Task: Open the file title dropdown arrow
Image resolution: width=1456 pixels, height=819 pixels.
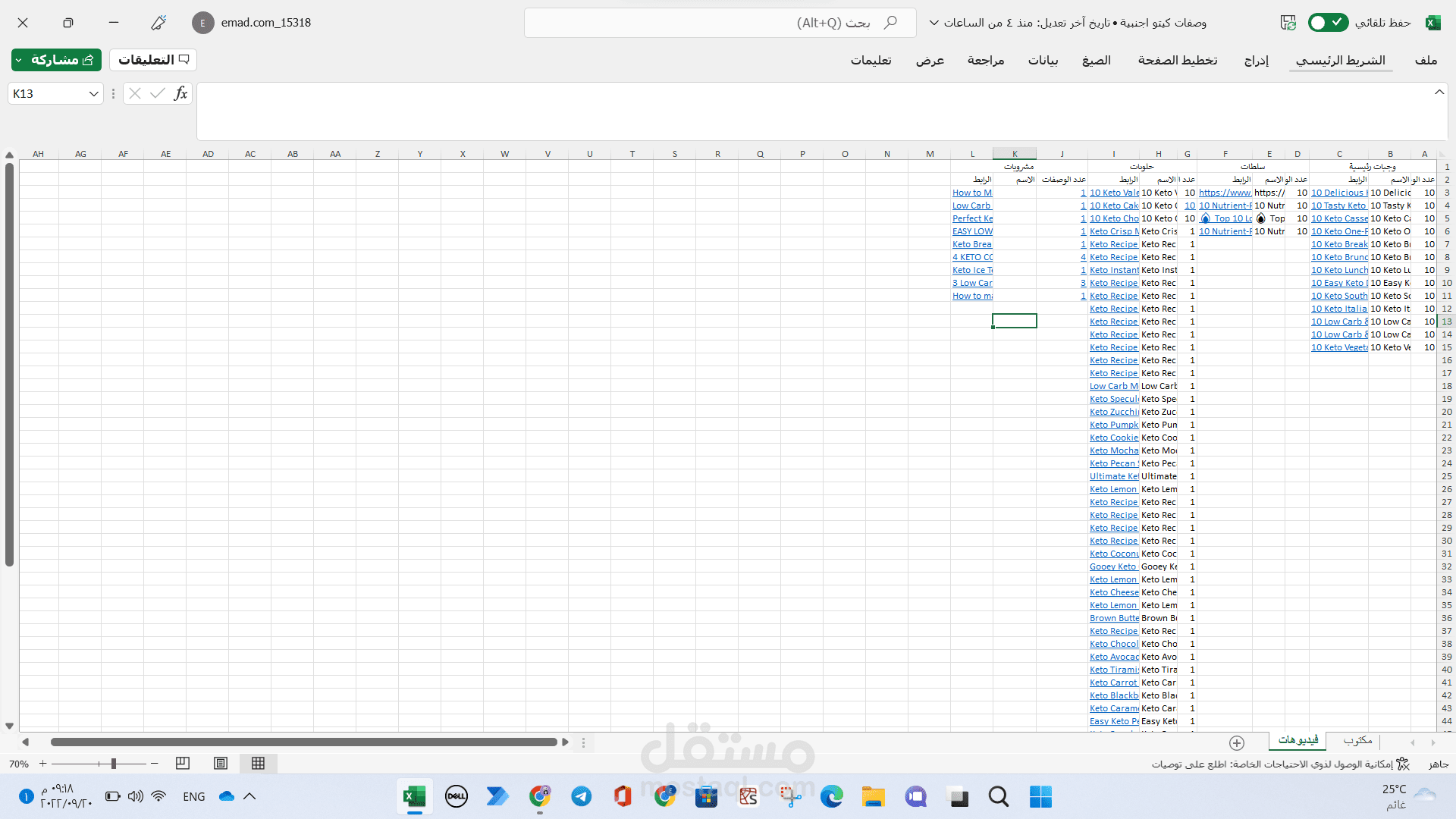Action: coord(934,23)
